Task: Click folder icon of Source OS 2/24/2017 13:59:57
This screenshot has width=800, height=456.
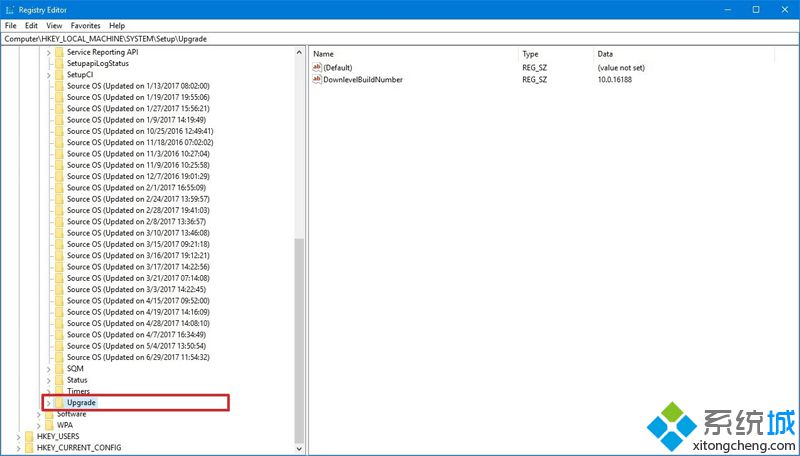Action: 59,199
